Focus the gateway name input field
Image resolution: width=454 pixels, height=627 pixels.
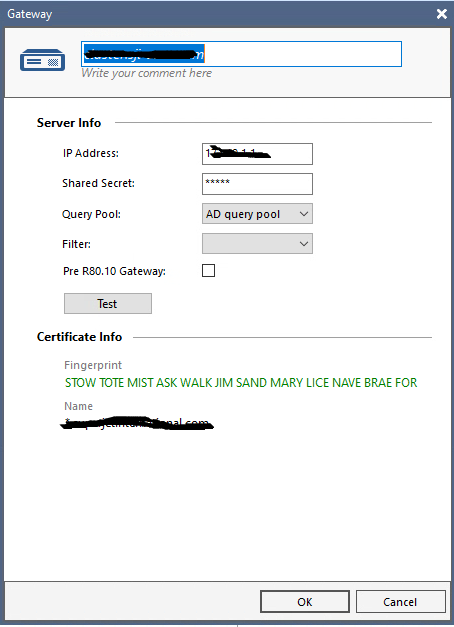tap(241, 54)
